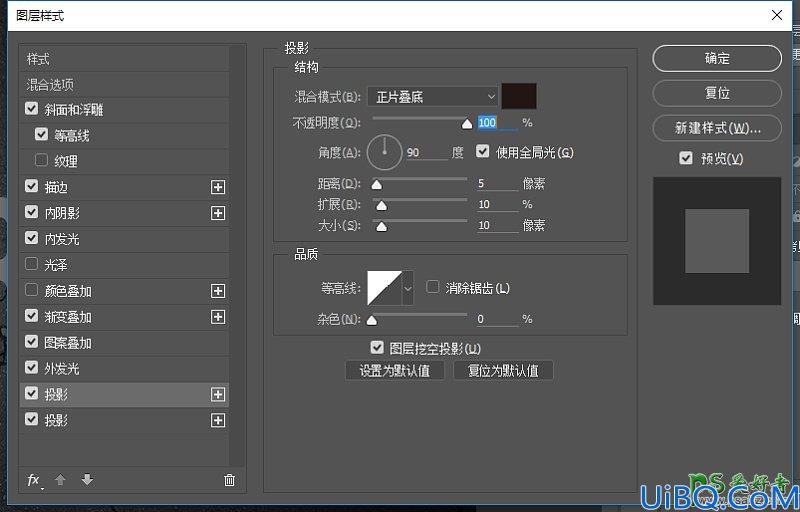Click 设置为默认值 button
This screenshot has width=800, height=512.
pos(395,371)
